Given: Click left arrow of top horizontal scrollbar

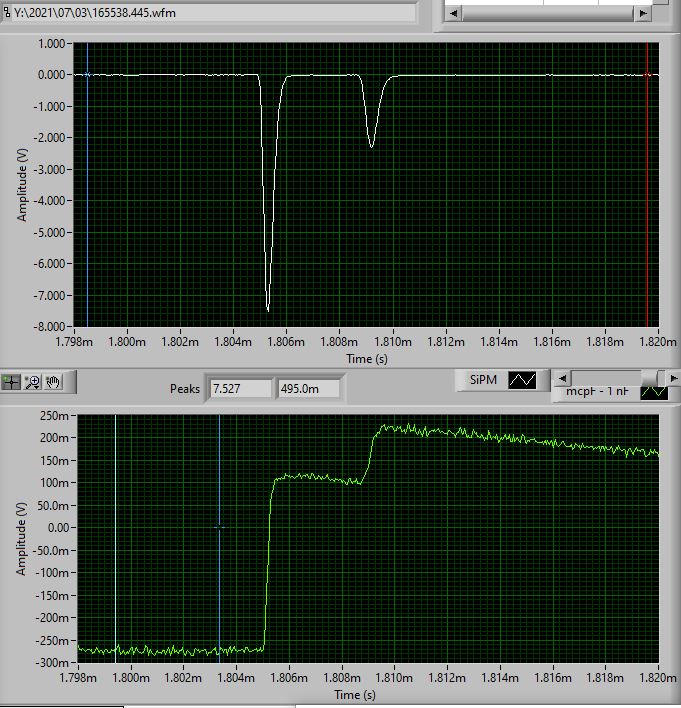Looking at the screenshot, I should tap(453, 14).
